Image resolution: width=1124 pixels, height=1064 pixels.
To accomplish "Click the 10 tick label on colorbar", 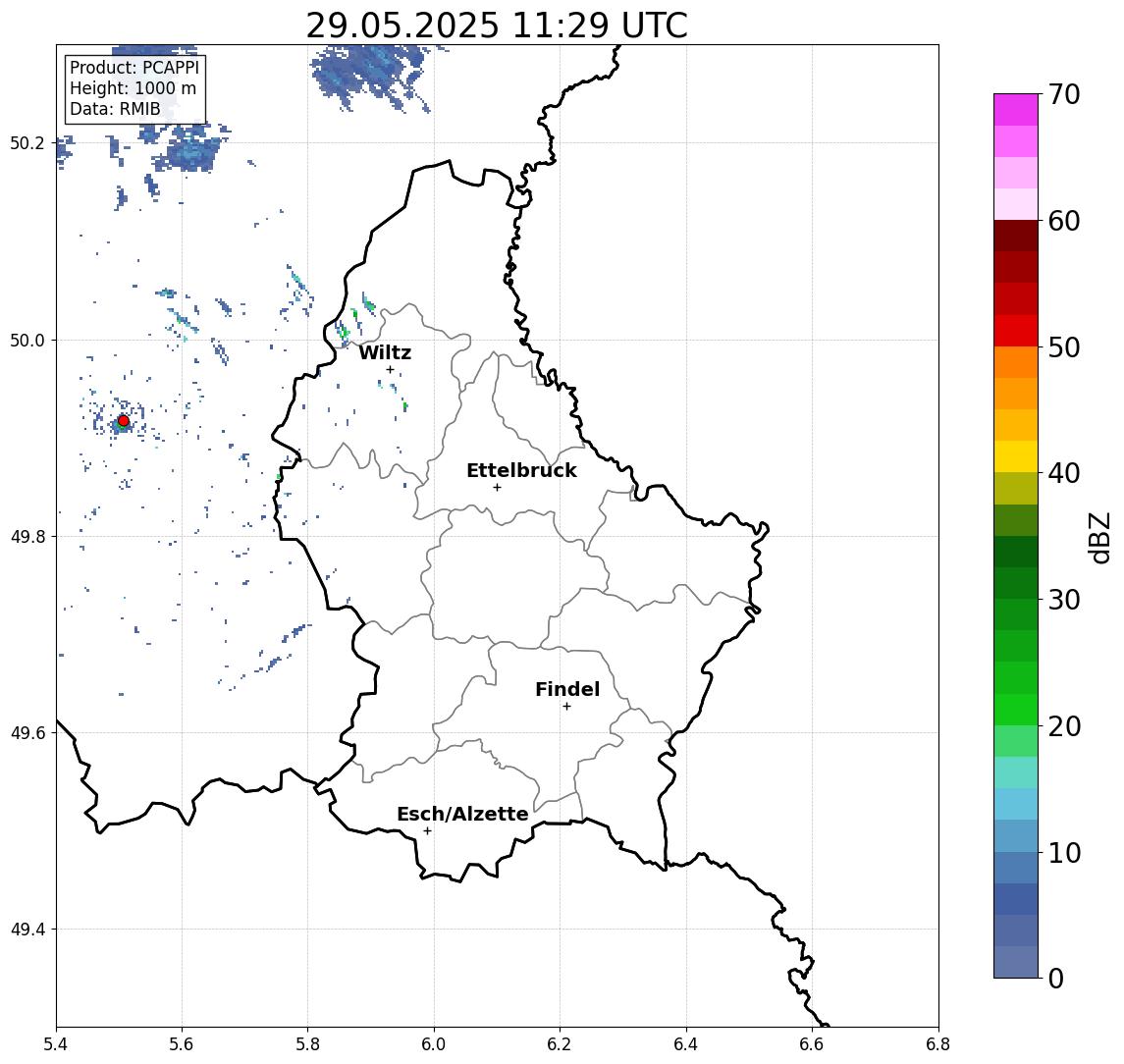I will point(1064,852).
